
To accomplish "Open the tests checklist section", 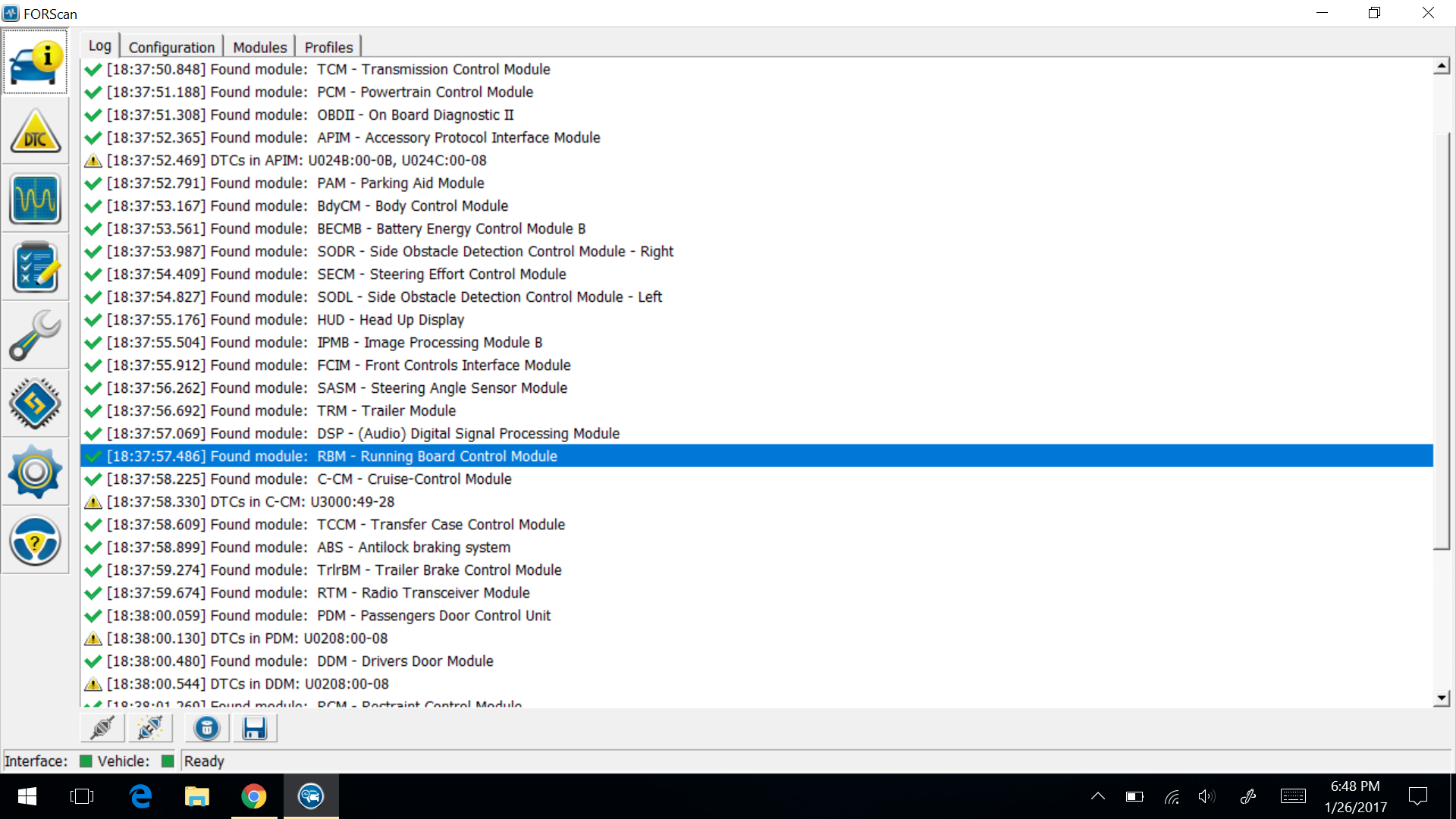I will [x=35, y=268].
